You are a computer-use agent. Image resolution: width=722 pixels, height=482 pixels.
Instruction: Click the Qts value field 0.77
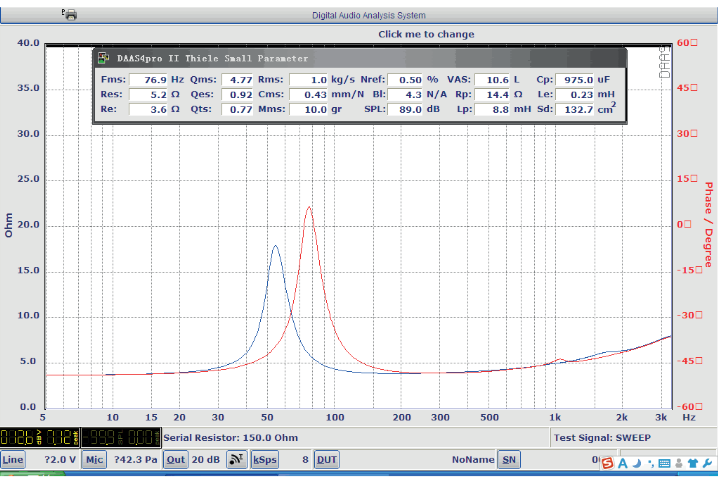[237, 109]
